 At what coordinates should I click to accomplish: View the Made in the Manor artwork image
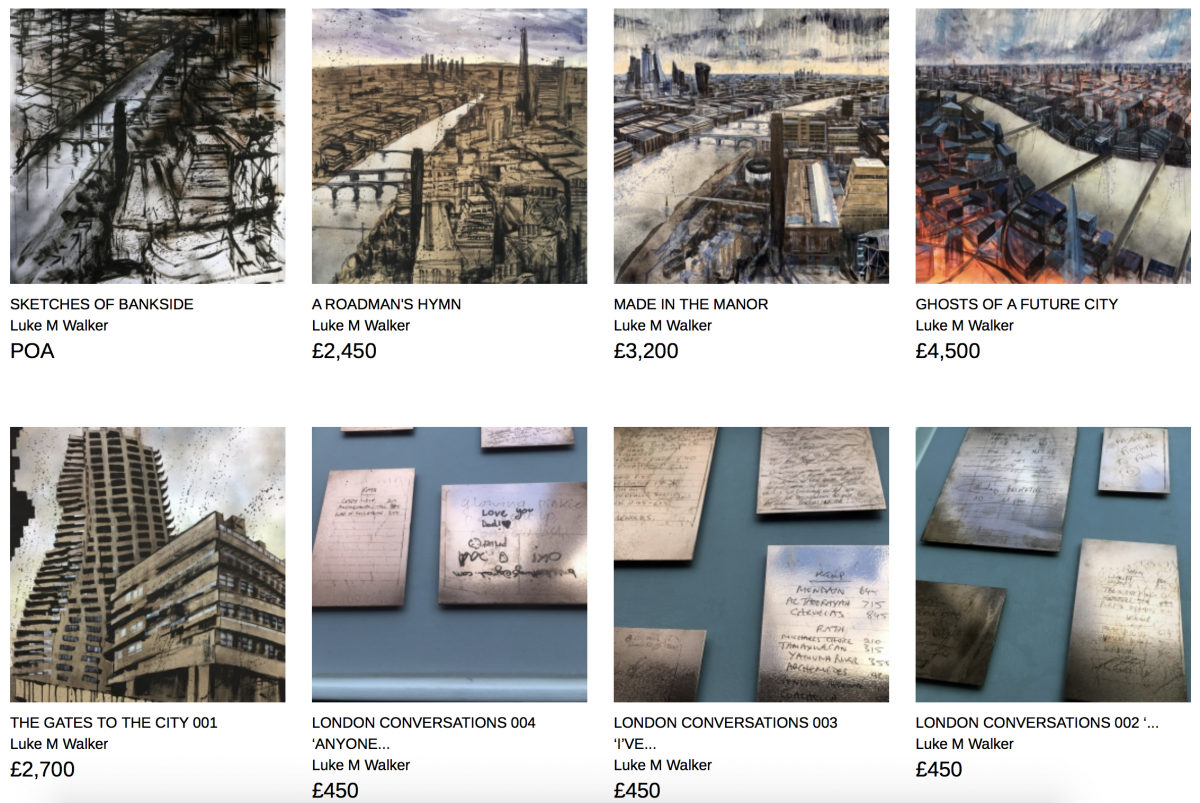pyautogui.click(x=751, y=146)
